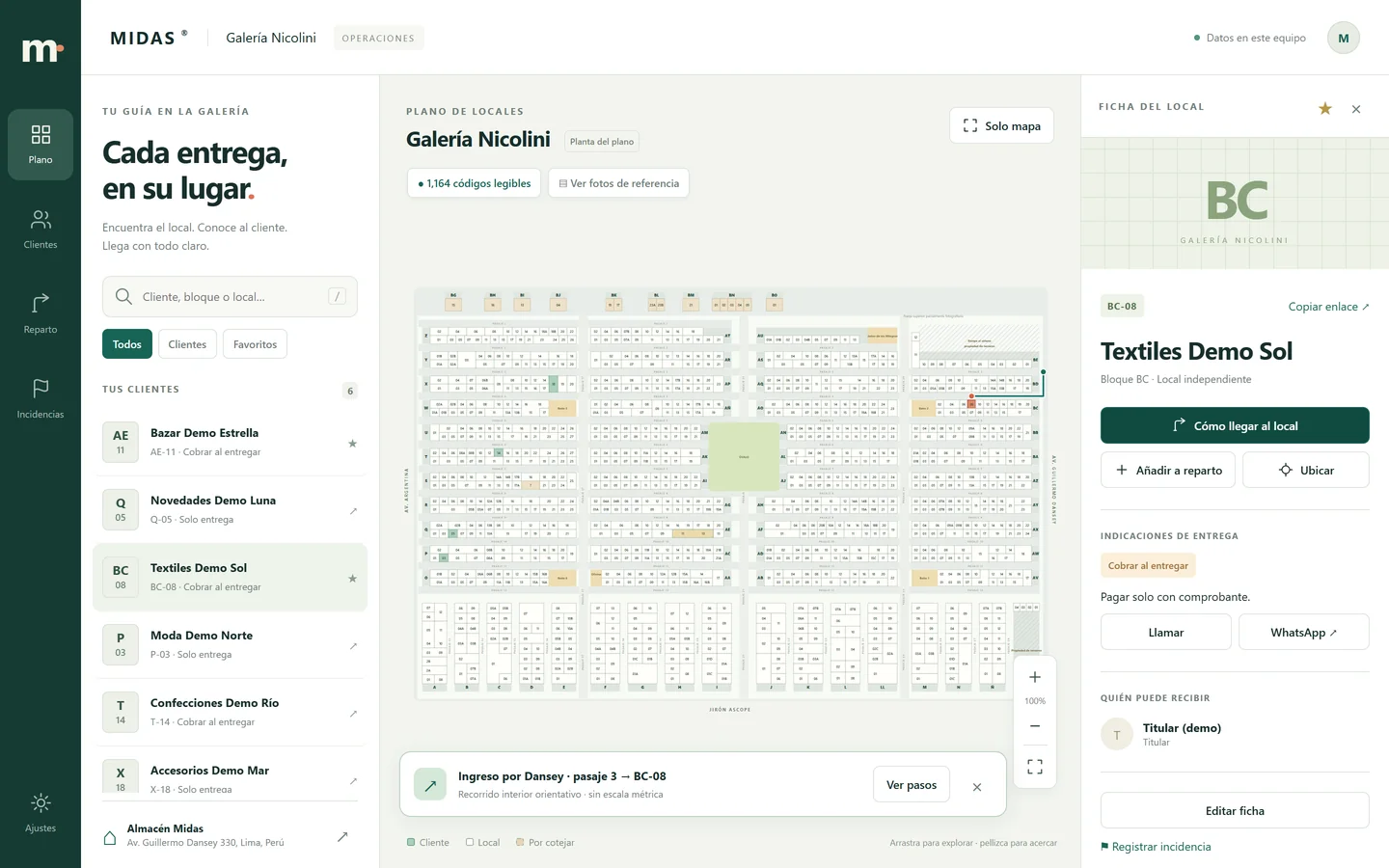1389x868 pixels.
Task: Click Registrar incidencia link
Action: click(1156, 847)
